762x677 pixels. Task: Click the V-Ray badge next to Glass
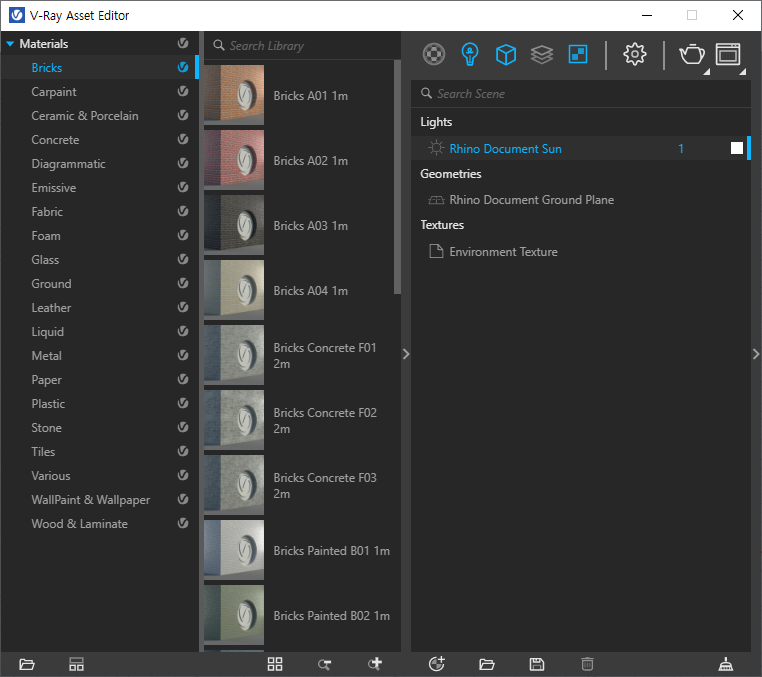pos(183,259)
